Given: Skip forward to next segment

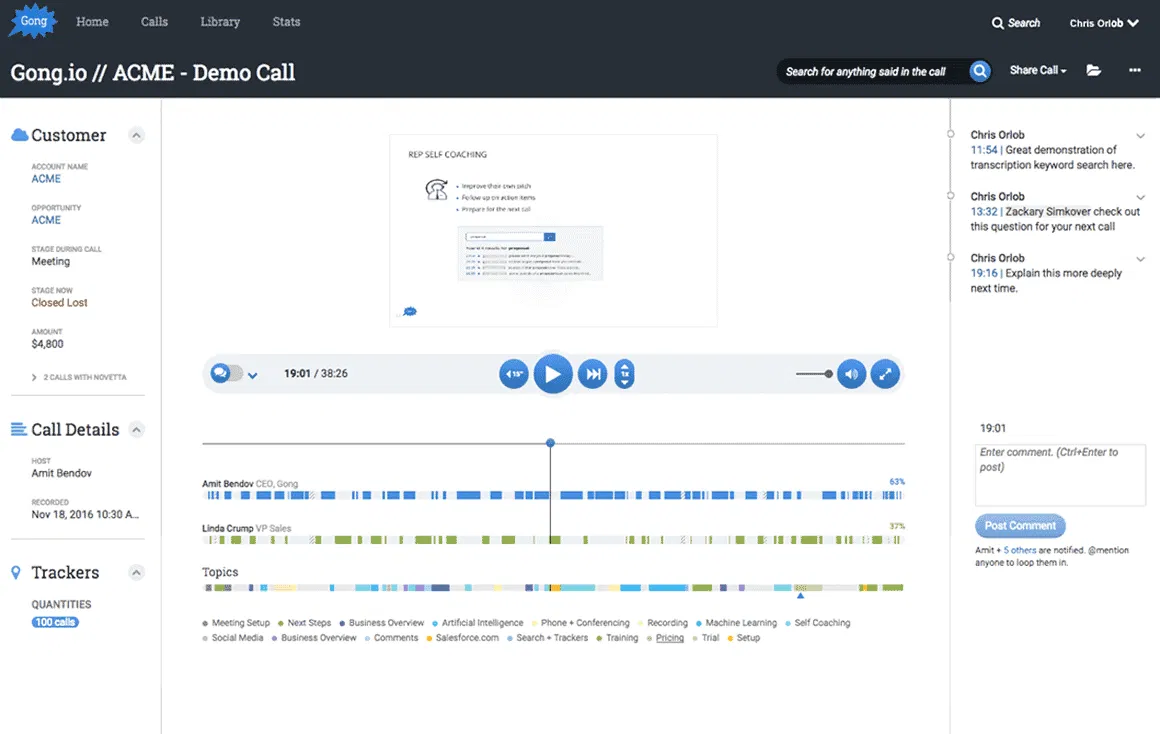Looking at the screenshot, I should 593,374.
